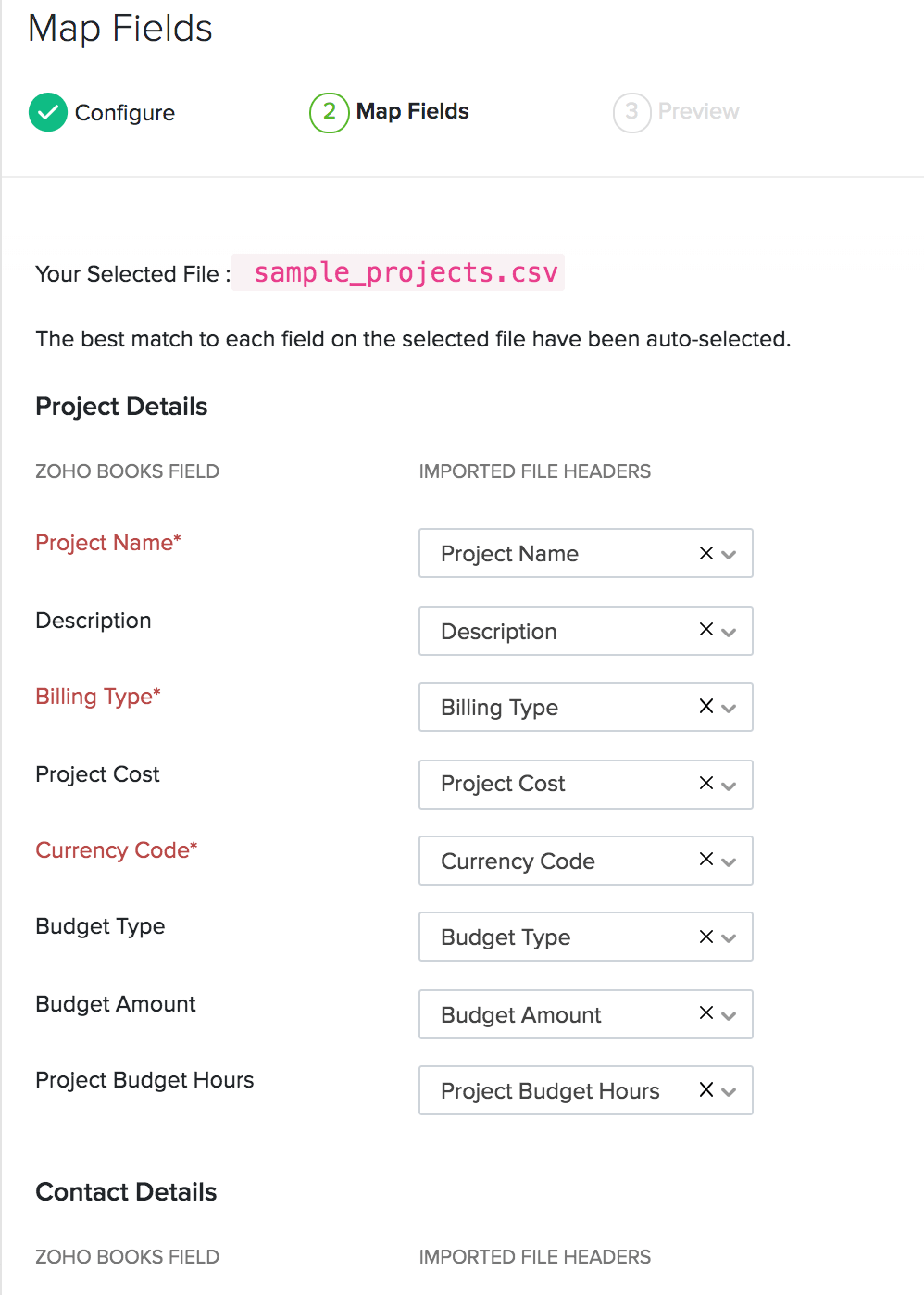Viewport: 924px width, 1295px height.
Task: Open the Budget Type header dropdown
Action: [x=729, y=937]
